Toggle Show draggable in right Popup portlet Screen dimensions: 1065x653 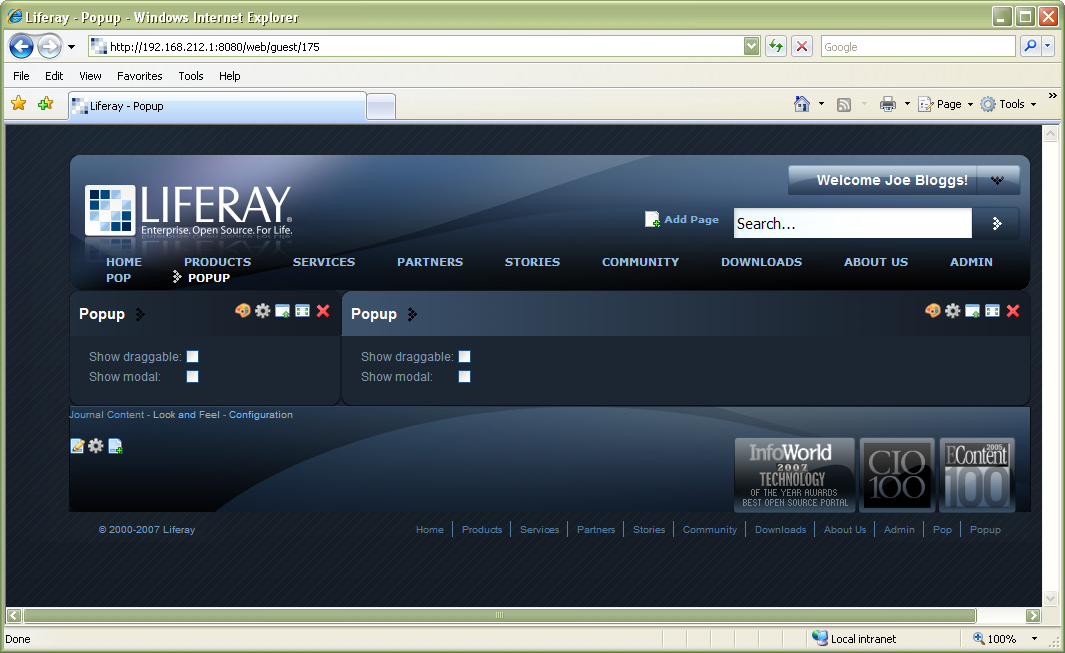pos(465,357)
